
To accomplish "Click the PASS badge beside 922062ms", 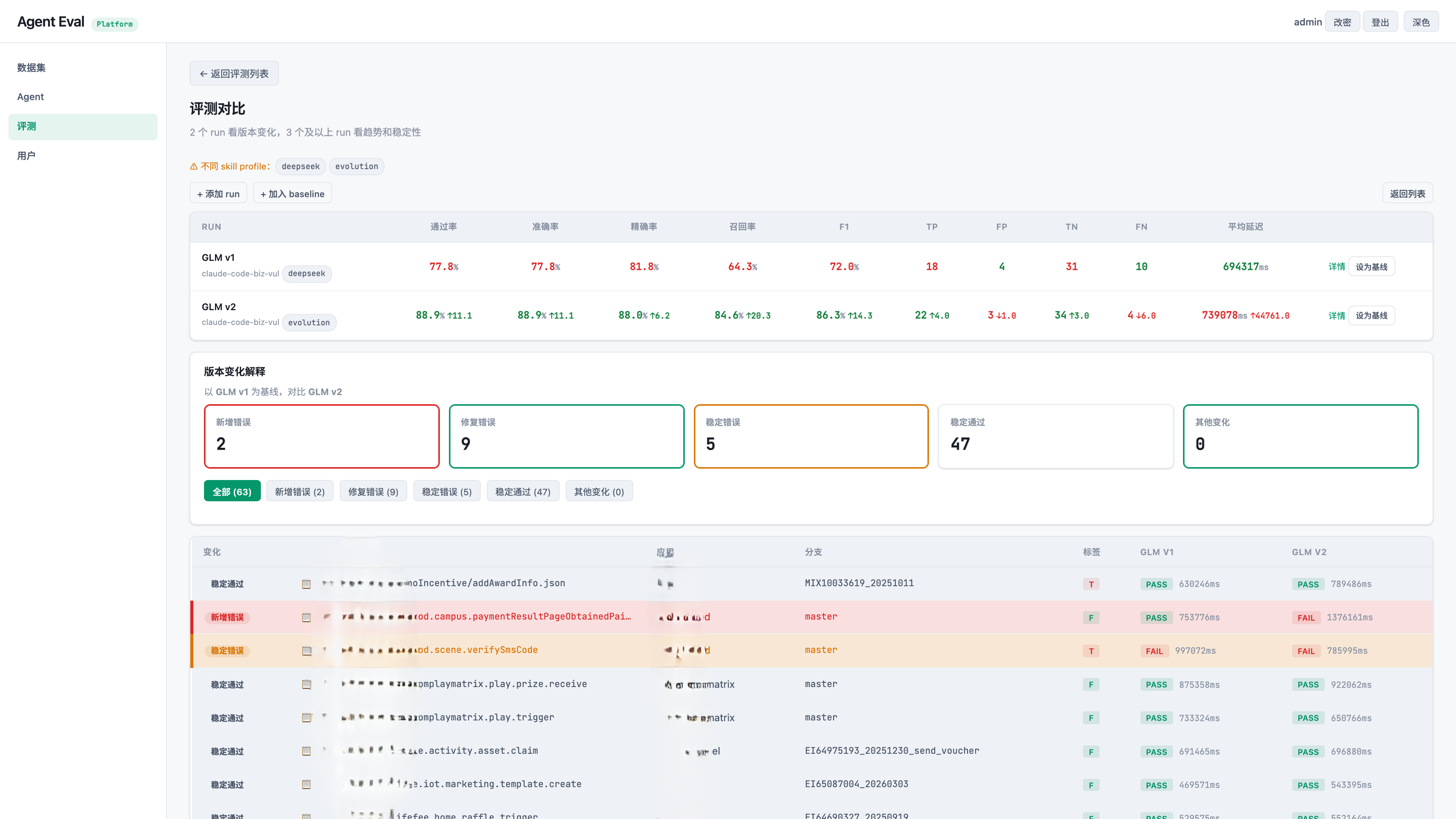I will click(x=1308, y=684).
